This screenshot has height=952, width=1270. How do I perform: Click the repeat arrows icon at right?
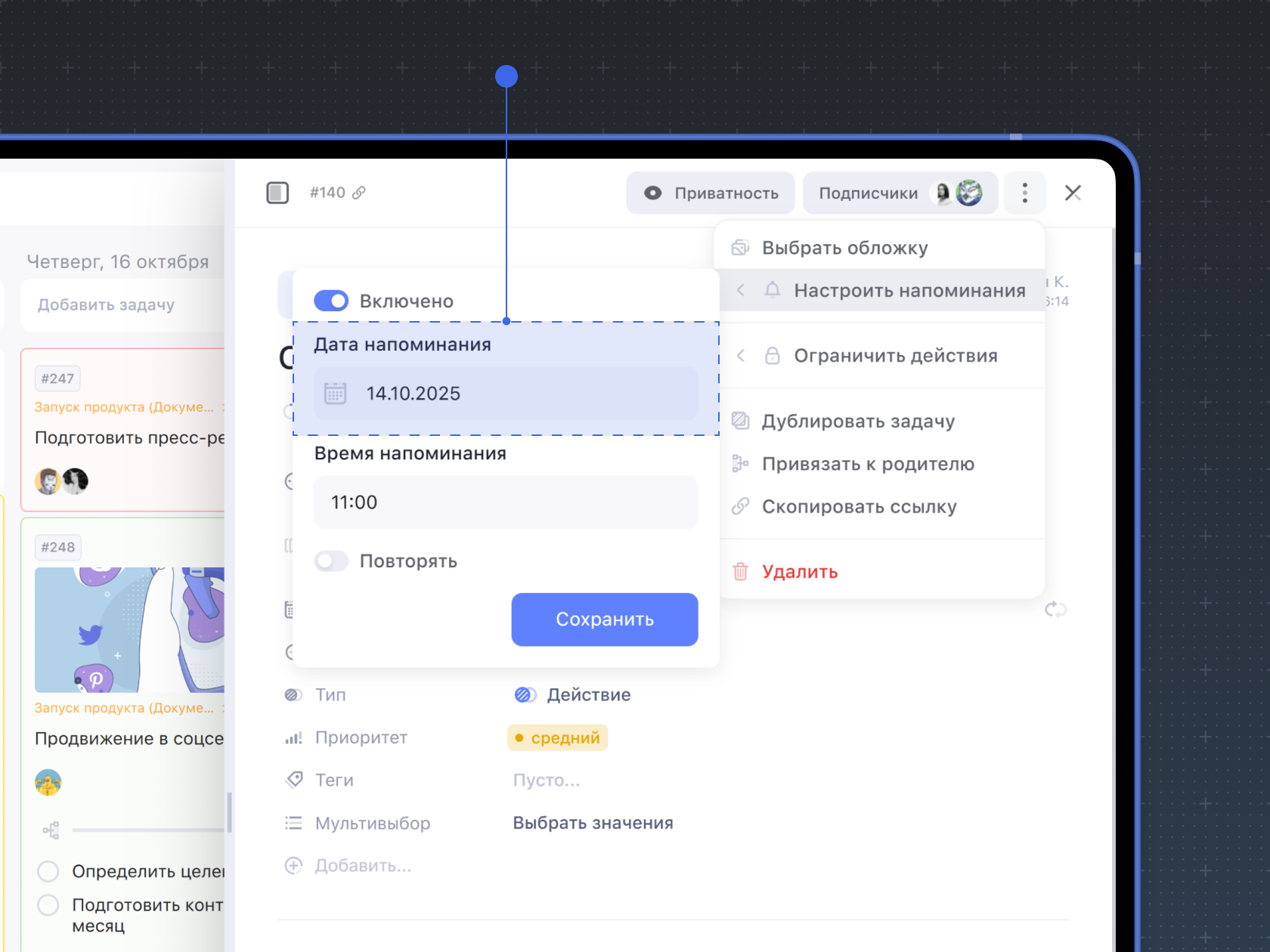pos(1055,609)
